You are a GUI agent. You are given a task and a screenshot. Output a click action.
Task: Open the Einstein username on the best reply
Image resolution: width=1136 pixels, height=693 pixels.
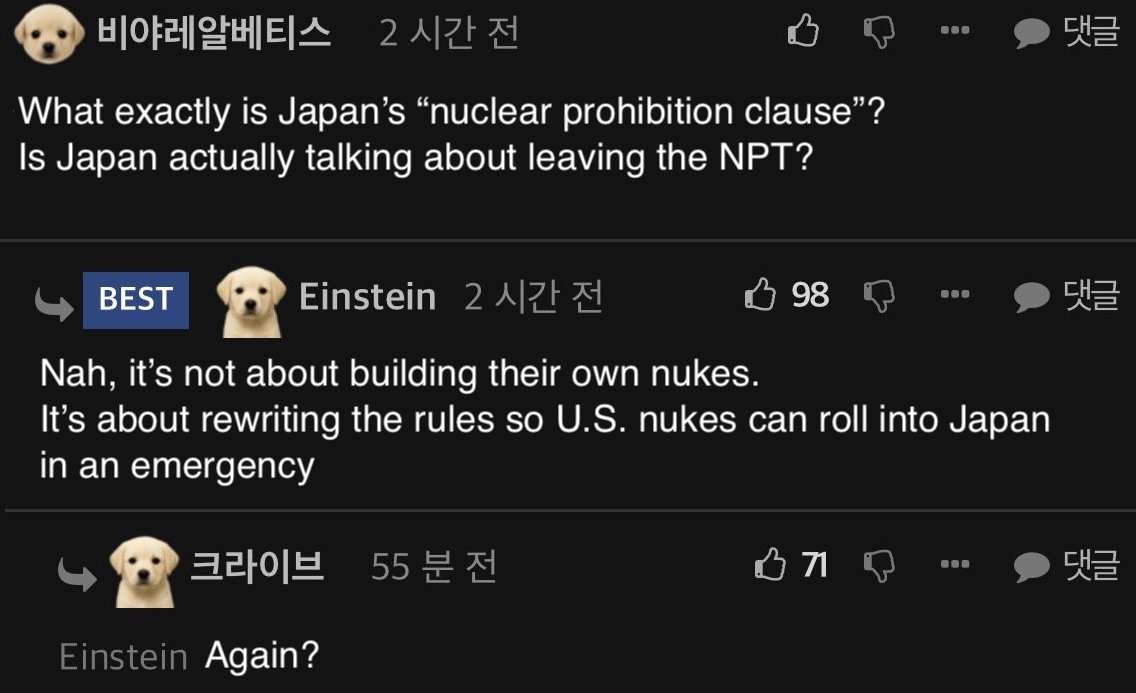[367, 297]
